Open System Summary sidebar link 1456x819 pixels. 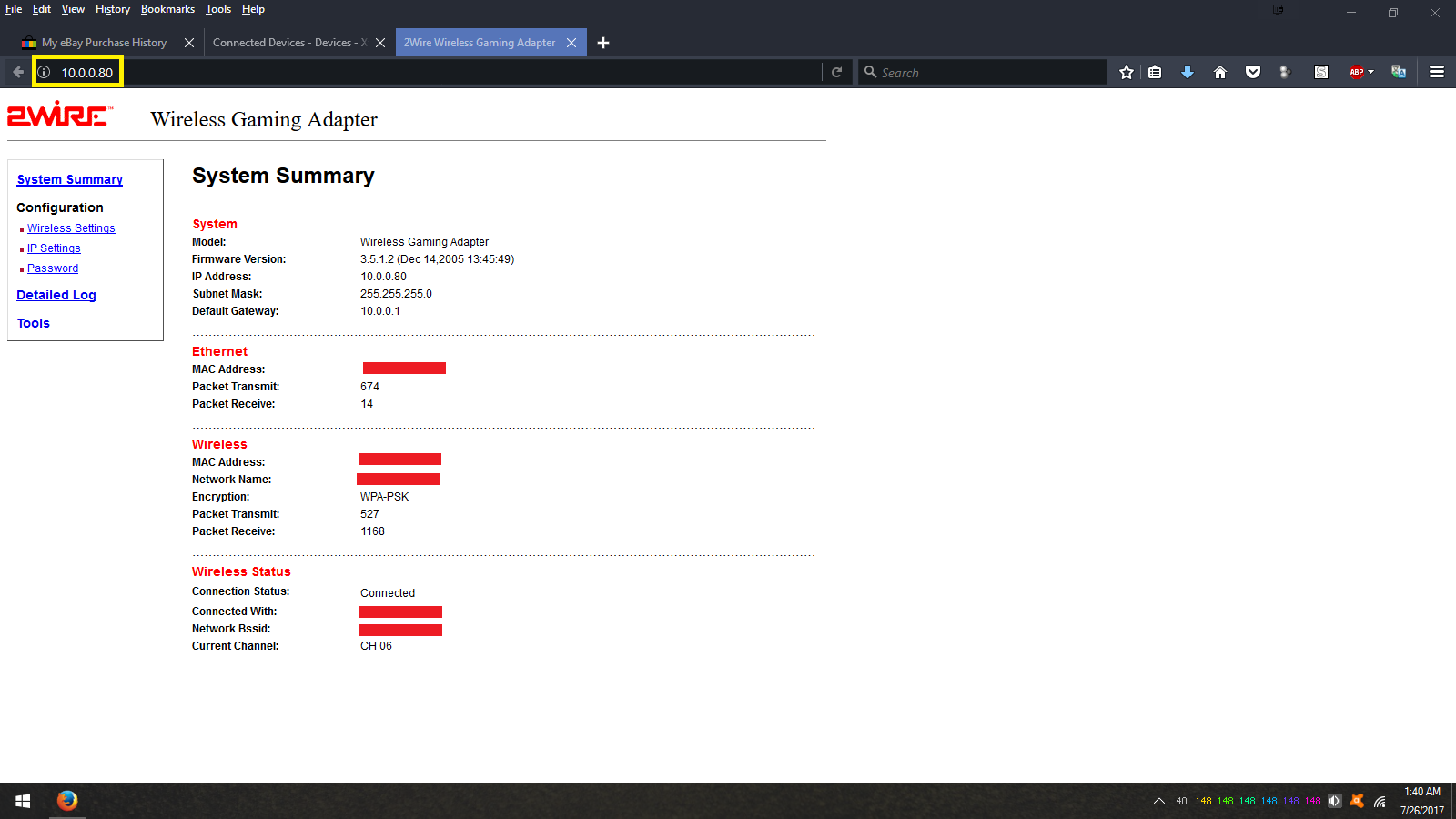coord(70,179)
